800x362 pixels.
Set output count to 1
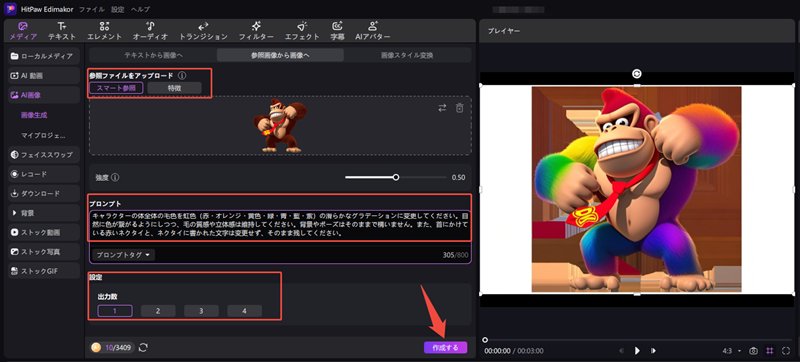[x=115, y=311]
